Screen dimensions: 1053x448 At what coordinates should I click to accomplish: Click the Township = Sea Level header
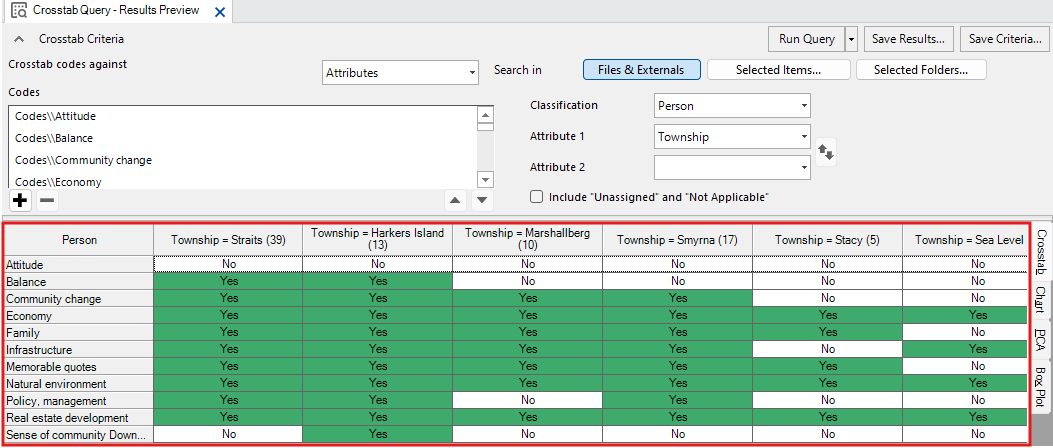(x=964, y=240)
